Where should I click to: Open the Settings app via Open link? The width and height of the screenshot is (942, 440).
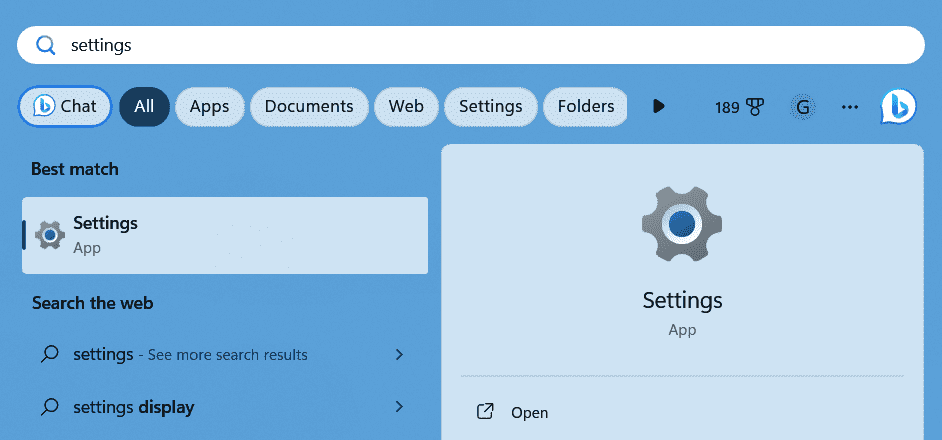(x=529, y=412)
